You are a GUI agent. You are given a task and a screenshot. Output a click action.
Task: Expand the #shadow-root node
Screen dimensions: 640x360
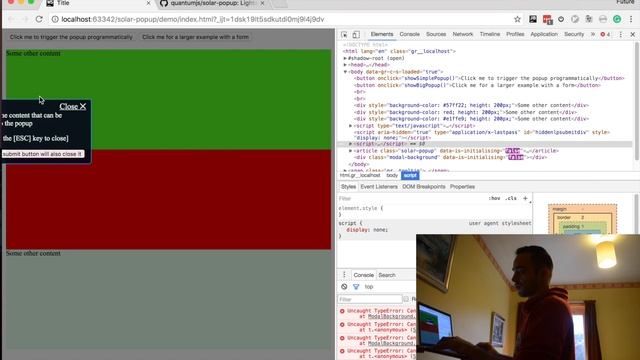pos(345,58)
